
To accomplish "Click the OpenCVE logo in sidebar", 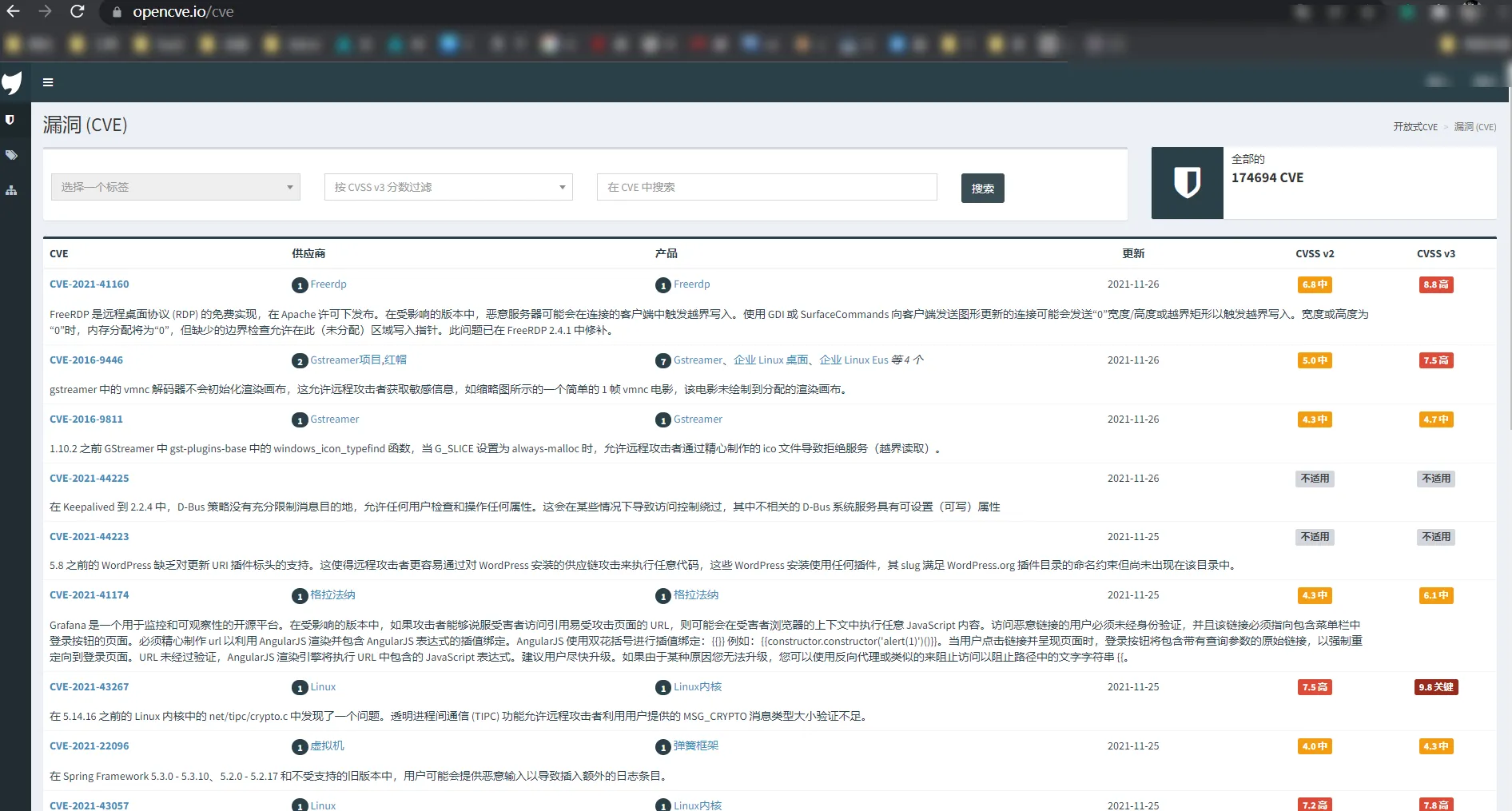I will (x=12, y=82).
